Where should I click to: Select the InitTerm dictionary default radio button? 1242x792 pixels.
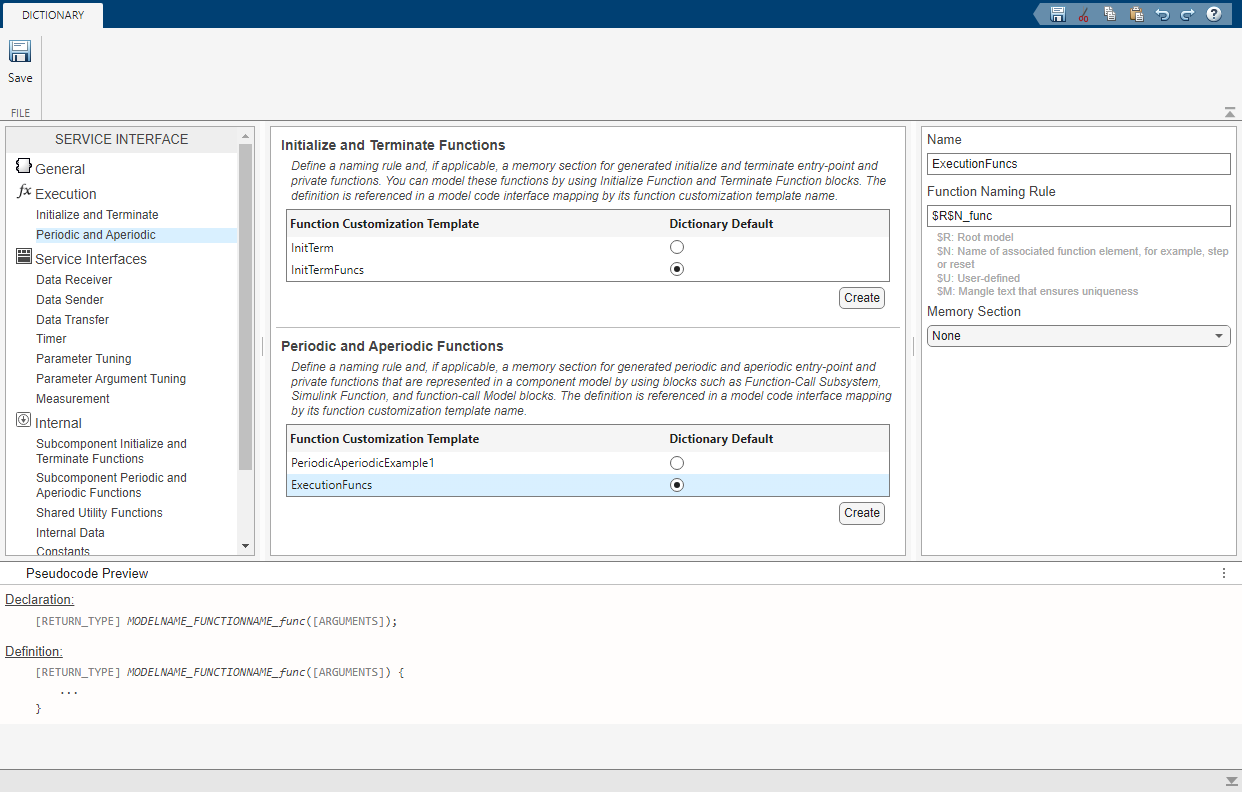[677, 247]
